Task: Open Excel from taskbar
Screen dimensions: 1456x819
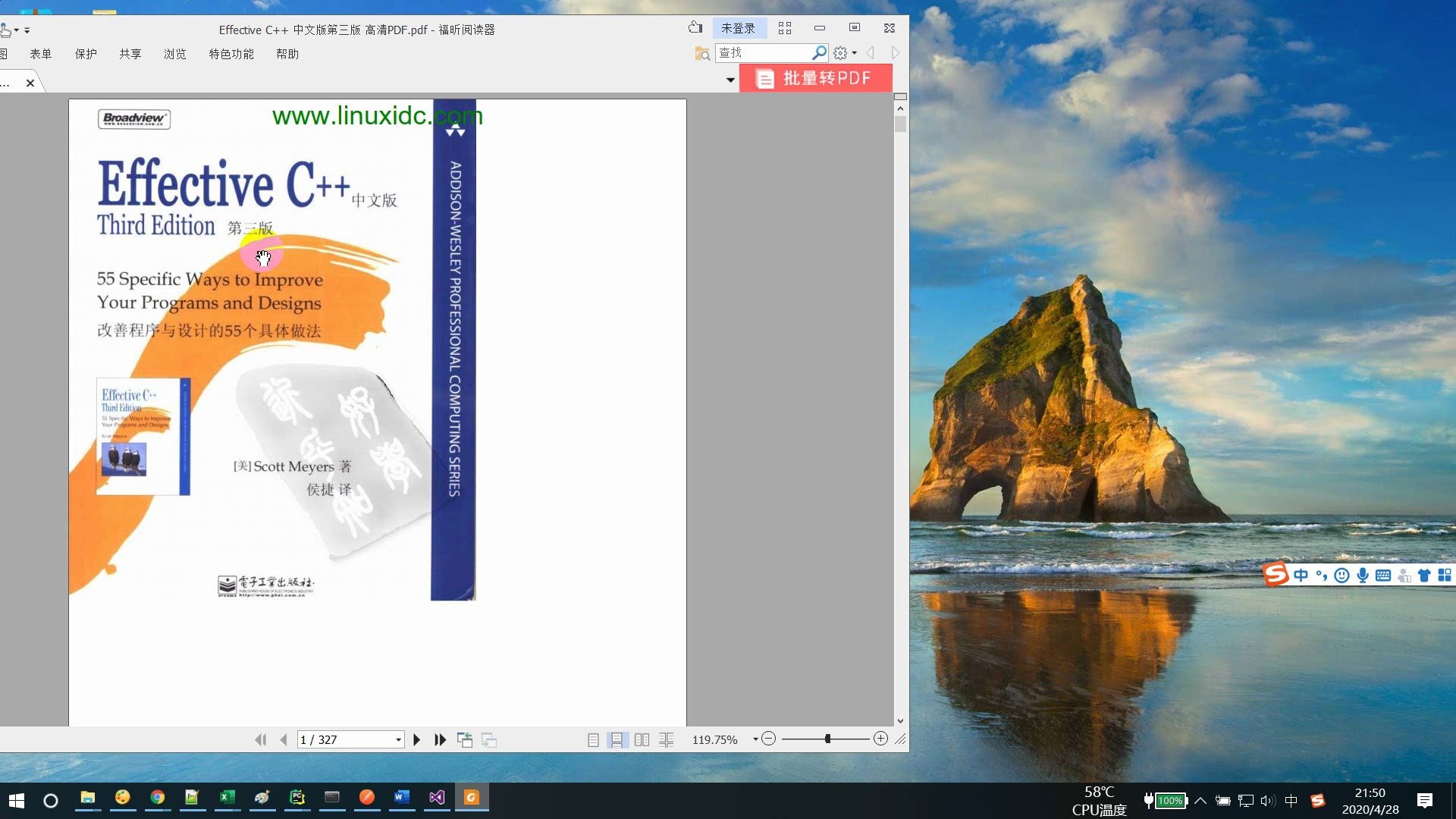Action: click(x=227, y=798)
